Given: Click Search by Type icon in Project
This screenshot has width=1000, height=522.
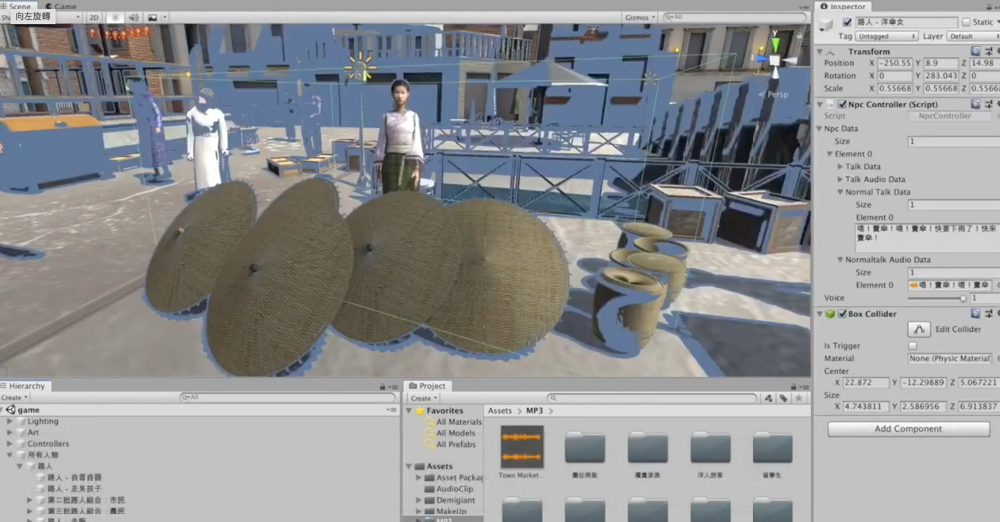Looking at the screenshot, I should tap(768, 398).
